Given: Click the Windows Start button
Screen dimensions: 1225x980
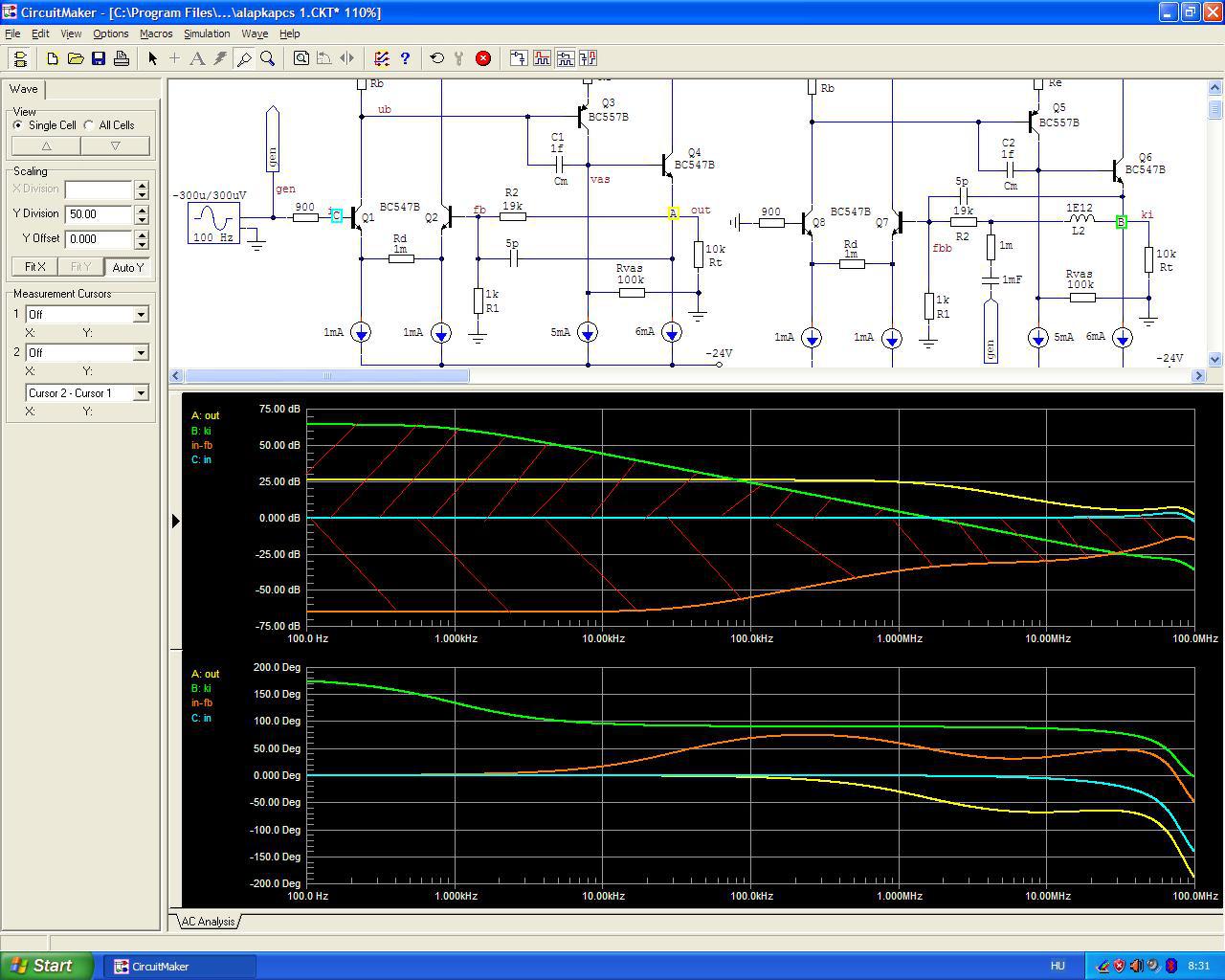Looking at the screenshot, I should click(46, 966).
